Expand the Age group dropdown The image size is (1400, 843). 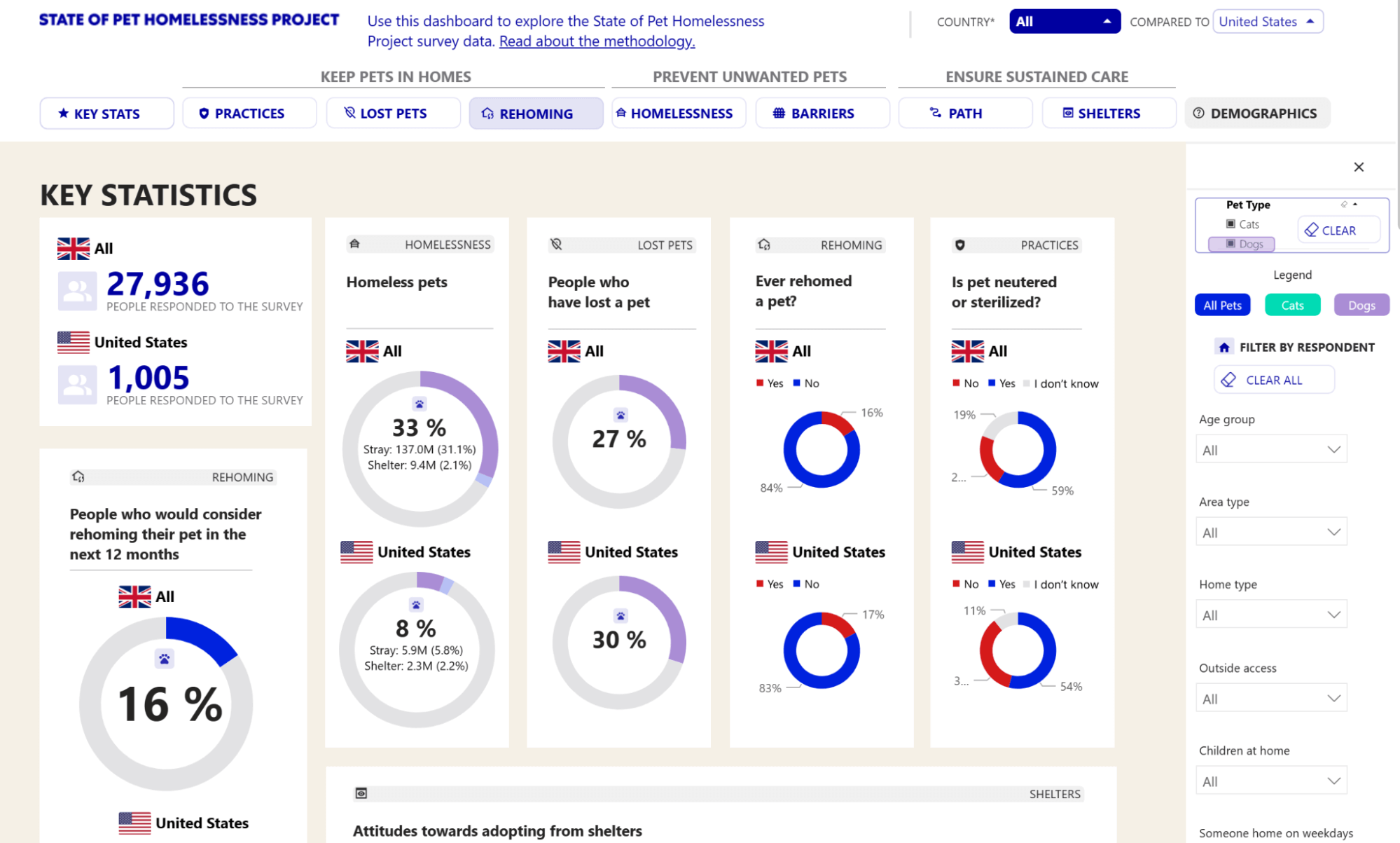[1270, 448]
